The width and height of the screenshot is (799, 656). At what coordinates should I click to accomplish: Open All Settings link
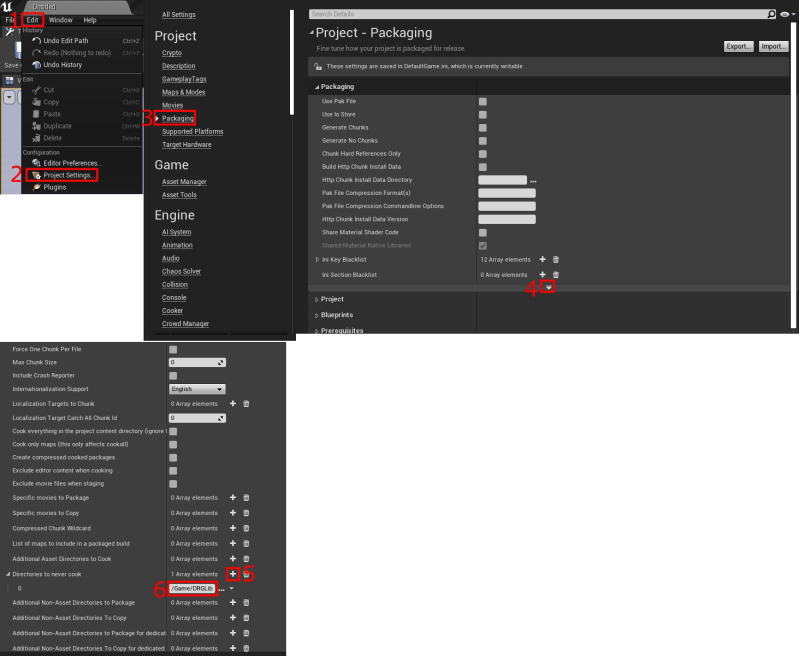[x=178, y=15]
